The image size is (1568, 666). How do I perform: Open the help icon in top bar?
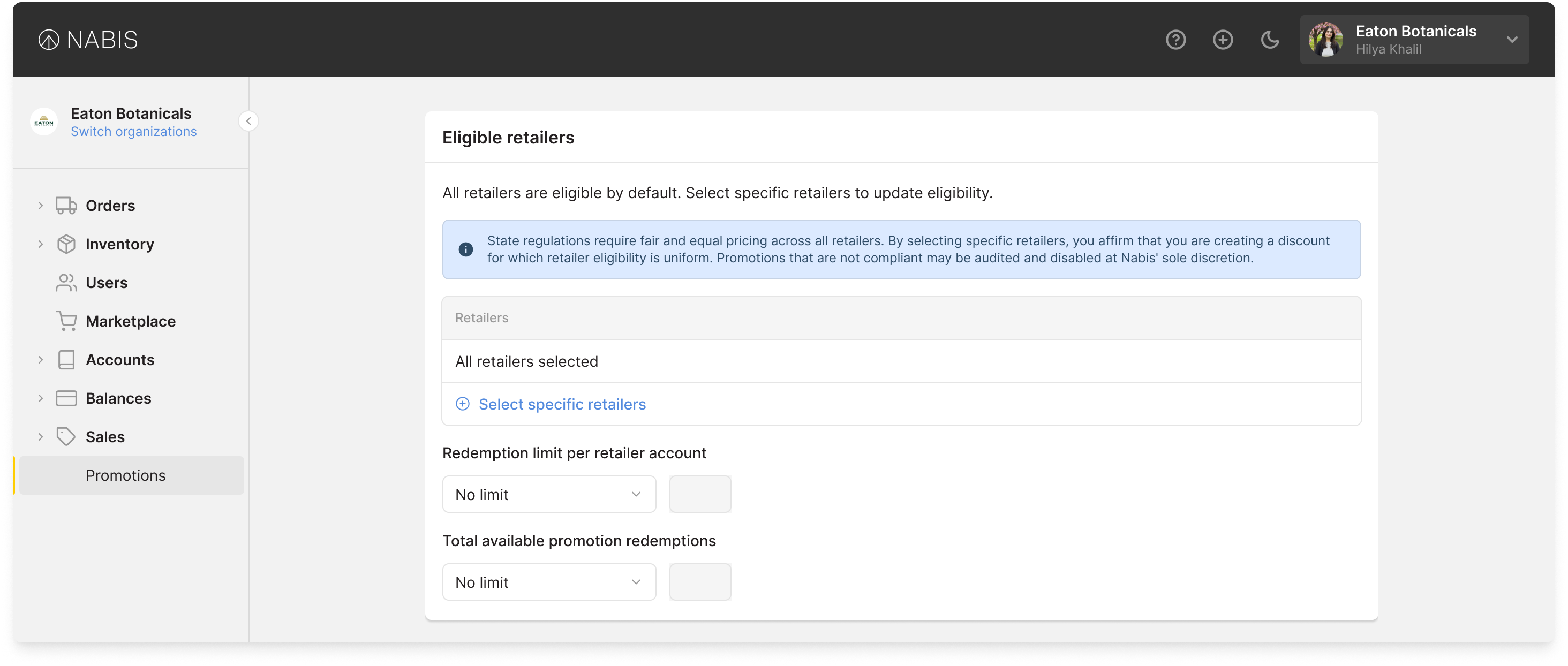pos(1175,40)
